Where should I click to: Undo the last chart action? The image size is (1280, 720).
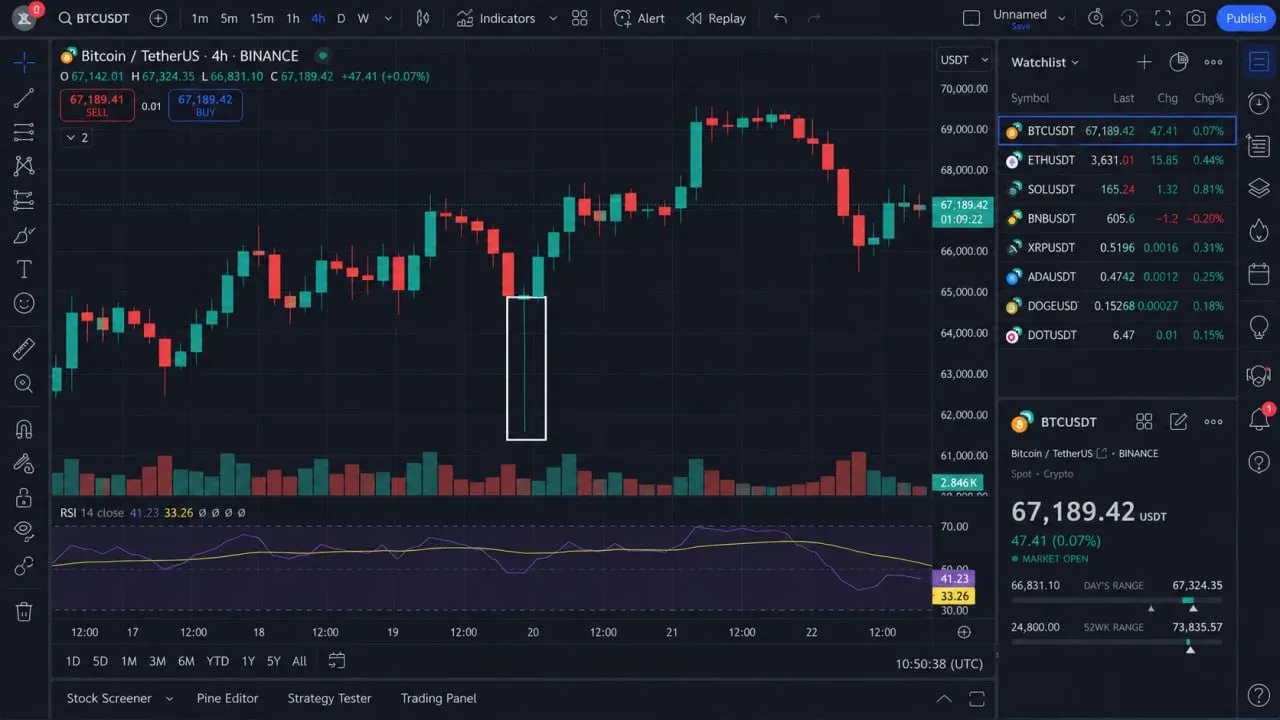click(781, 18)
